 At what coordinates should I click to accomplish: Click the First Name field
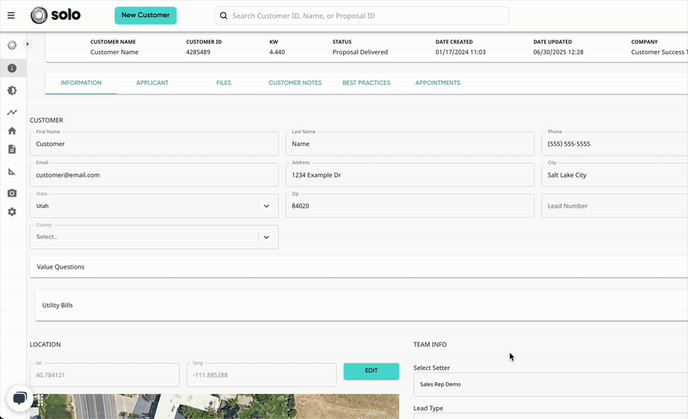(154, 143)
